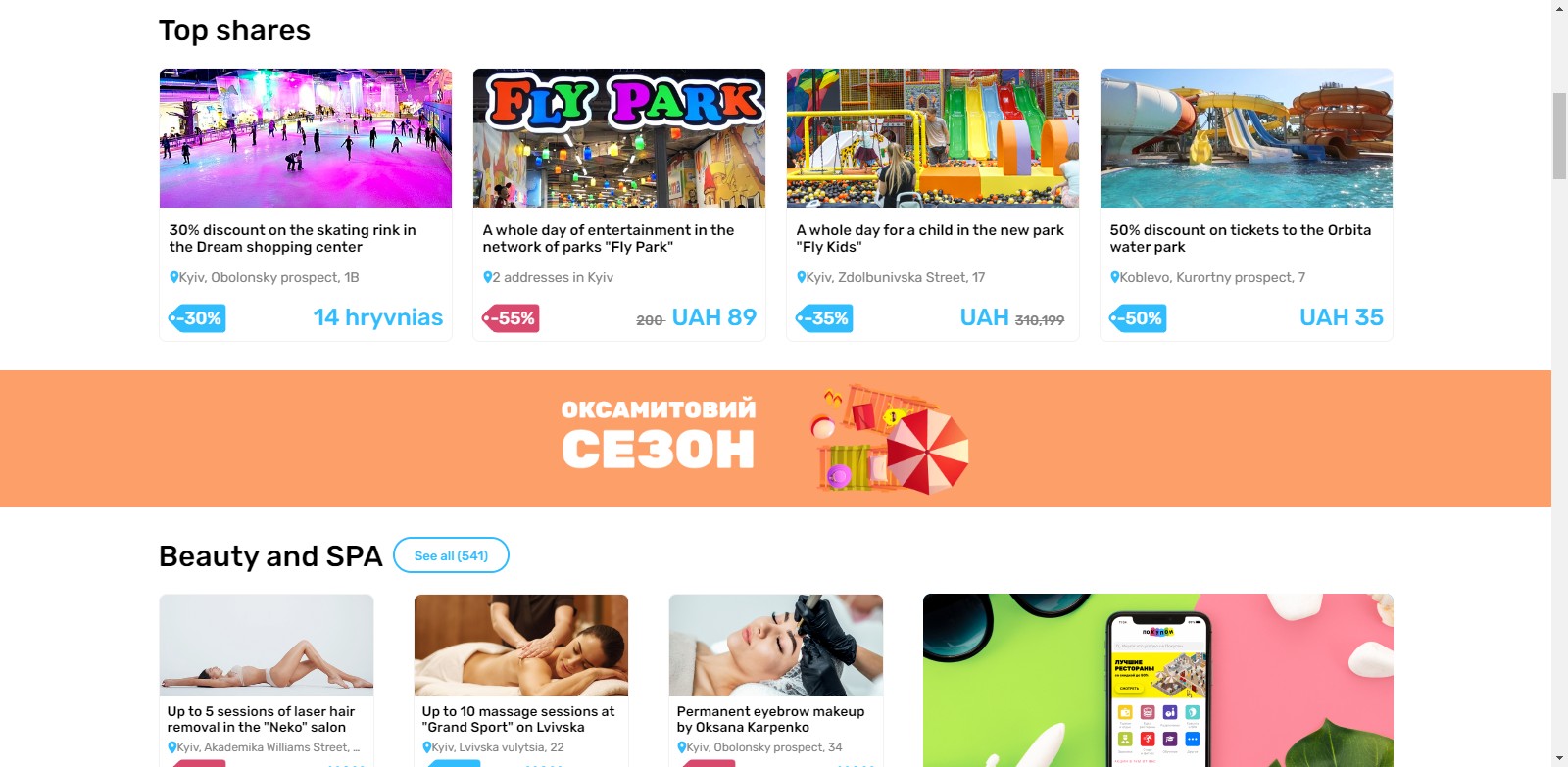This screenshot has height=767, width=1568.
Task: Open the Fly Park network entertainment offer title
Action: [x=608, y=238]
